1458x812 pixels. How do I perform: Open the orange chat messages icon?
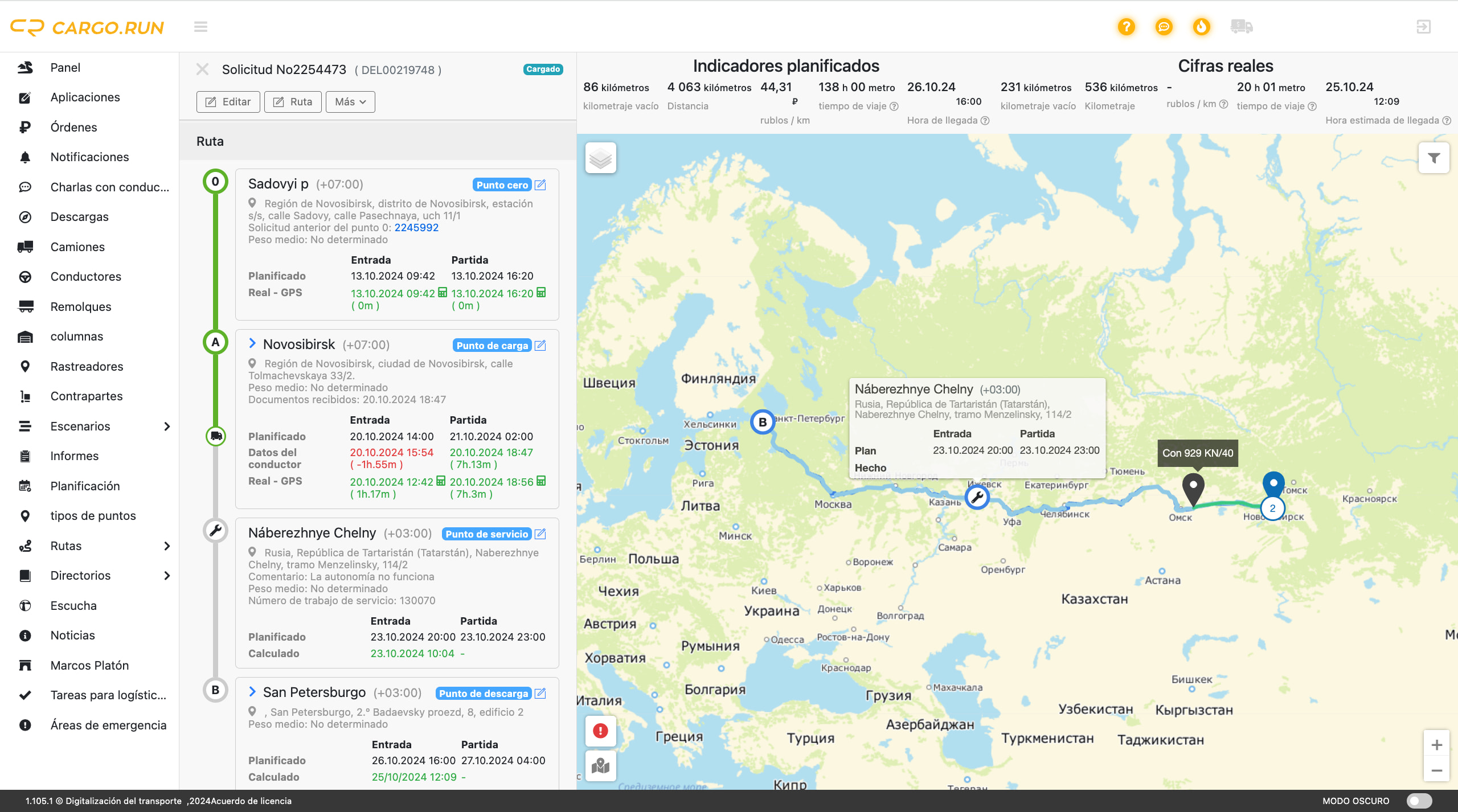tap(1164, 27)
